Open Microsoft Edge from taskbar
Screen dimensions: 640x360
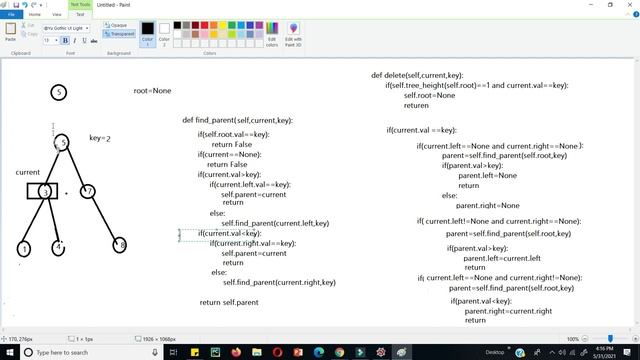(319, 352)
